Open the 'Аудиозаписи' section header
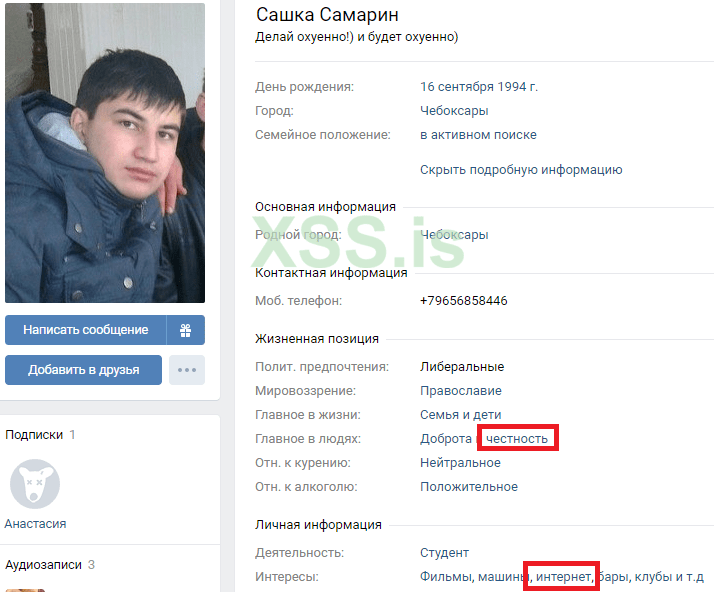 (43, 565)
